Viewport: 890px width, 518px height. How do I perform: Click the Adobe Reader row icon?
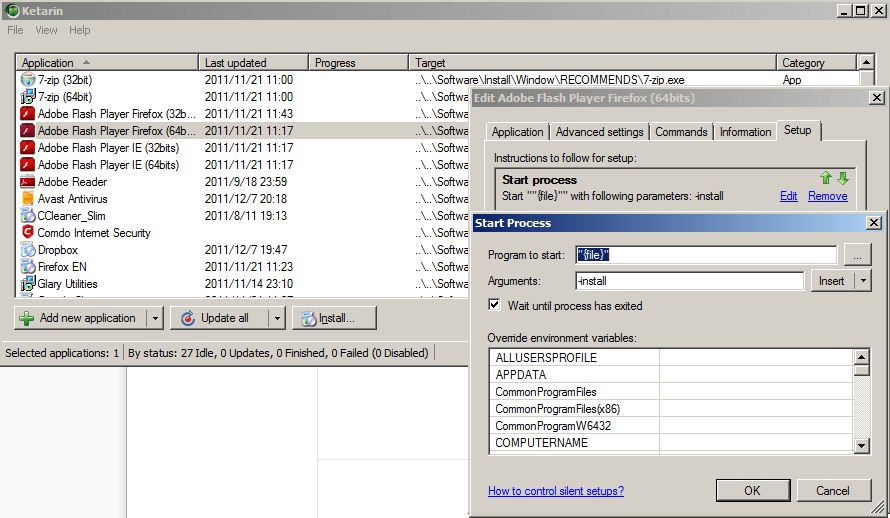point(28,182)
